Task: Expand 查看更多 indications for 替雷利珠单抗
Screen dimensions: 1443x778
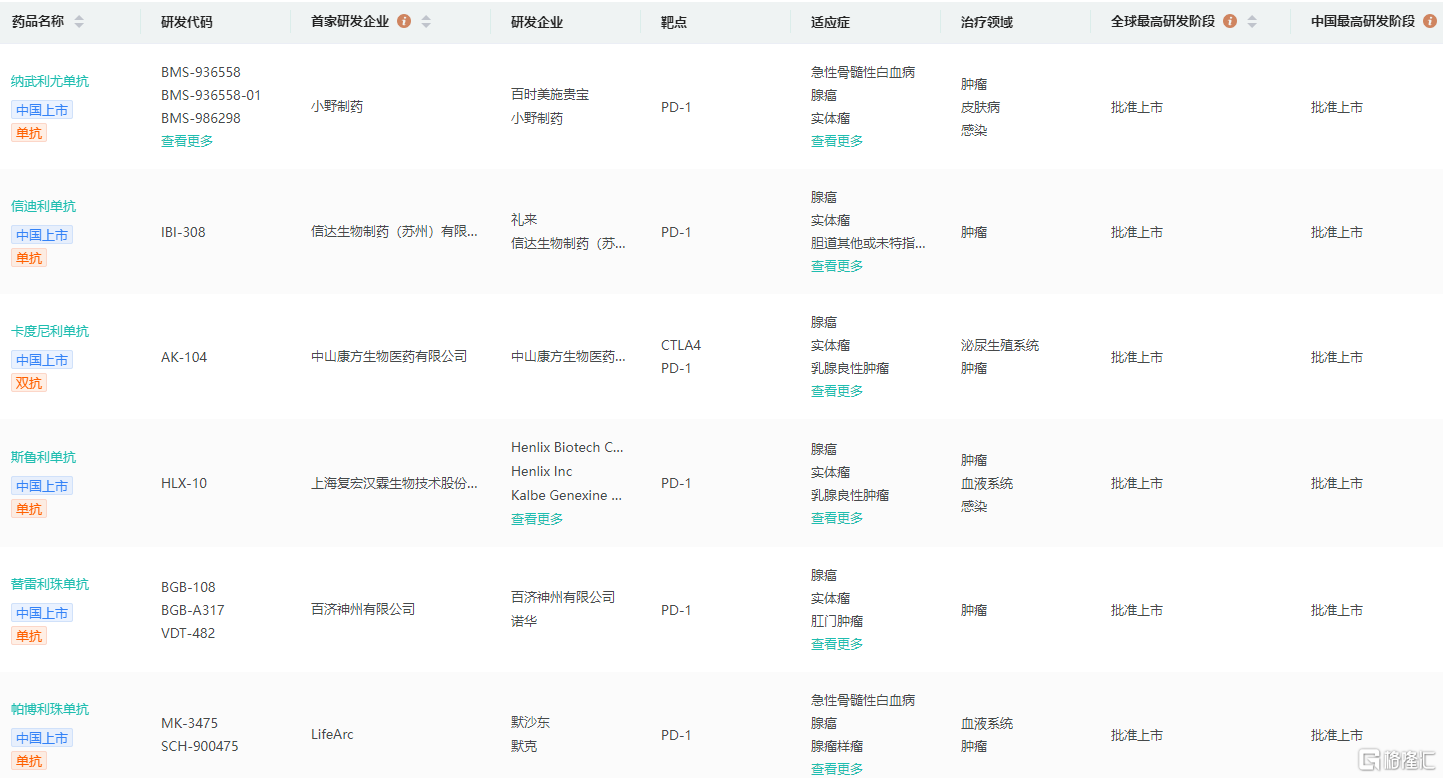Action: click(x=837, y=644)
